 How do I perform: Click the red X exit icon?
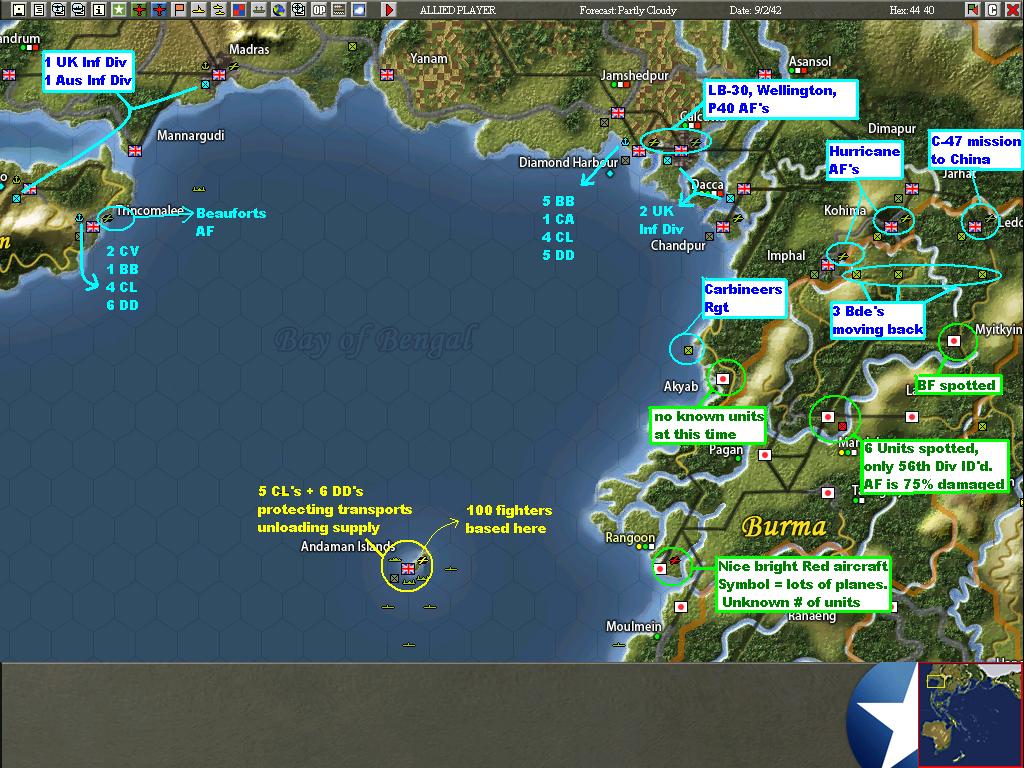point(1012,9)
